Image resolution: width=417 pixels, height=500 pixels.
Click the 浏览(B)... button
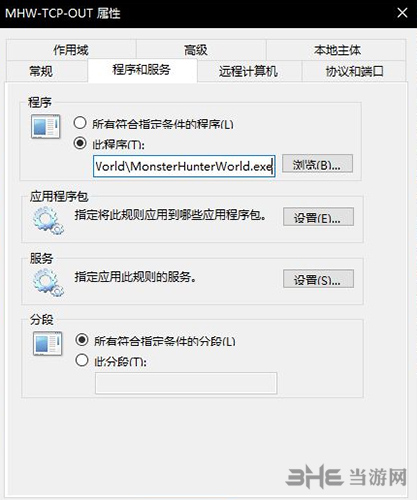pyautogui.click(x=317, y=164)
